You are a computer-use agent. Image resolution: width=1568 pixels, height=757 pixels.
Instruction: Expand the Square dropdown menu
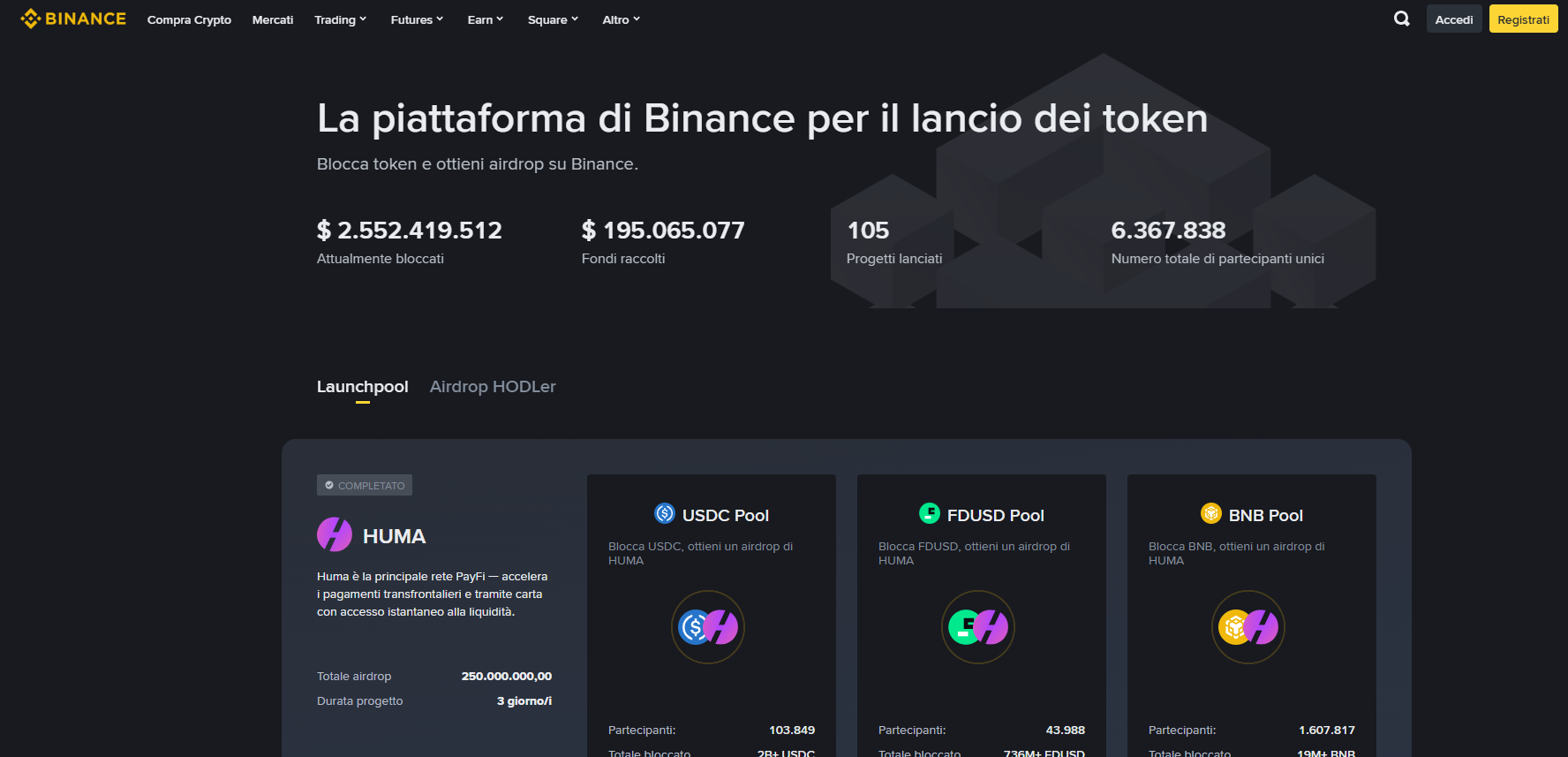553,19
